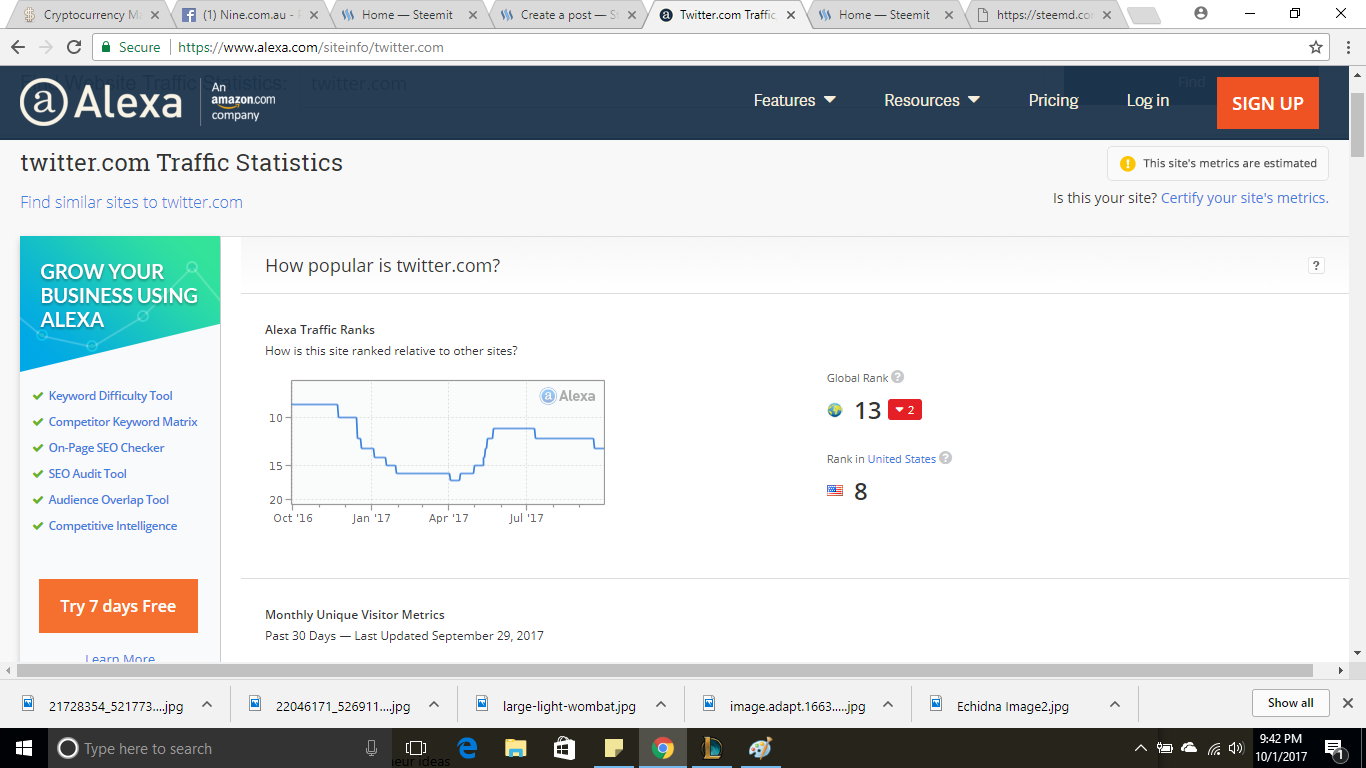Open the League of Legends taskbar icon
Image resolution: width=1366 pixels, height=768 pixels.
tap(711, 748)
